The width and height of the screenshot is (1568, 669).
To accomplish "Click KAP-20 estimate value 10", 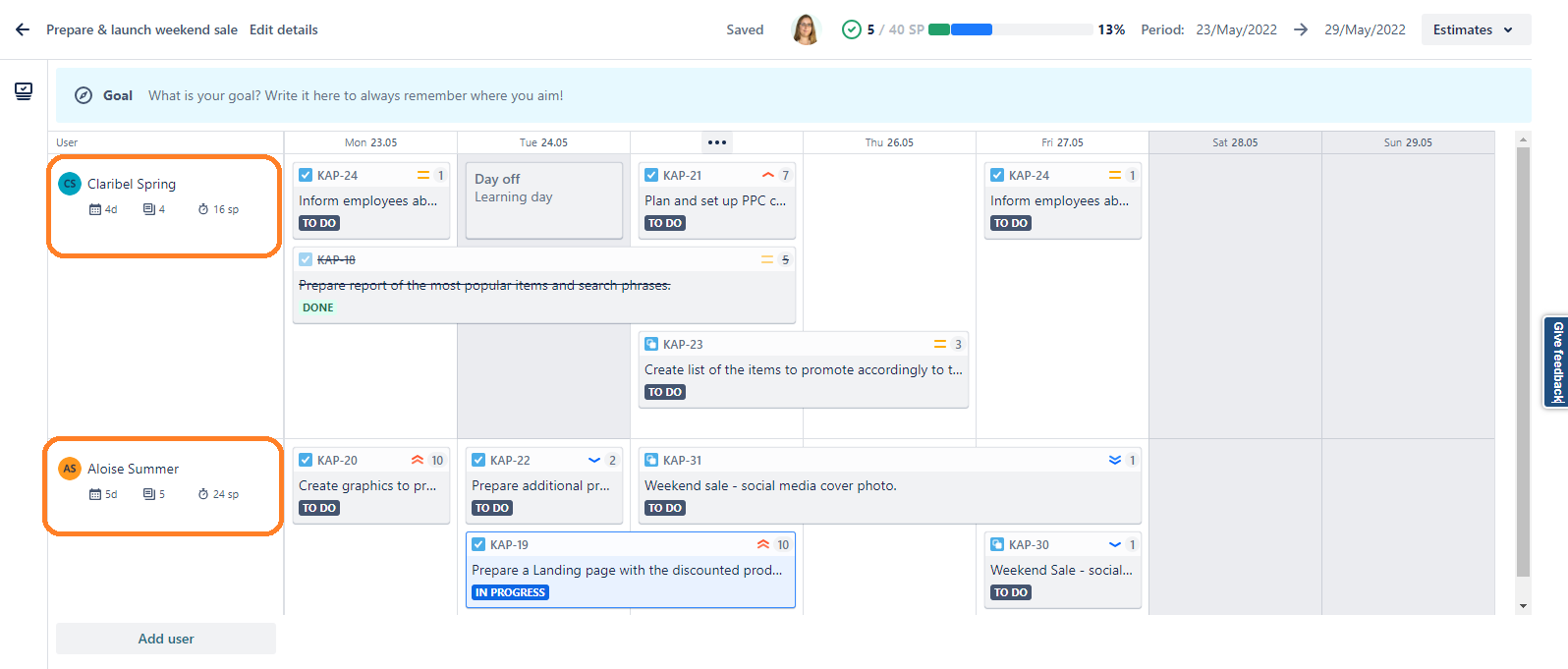I will [x=437, y=460].
